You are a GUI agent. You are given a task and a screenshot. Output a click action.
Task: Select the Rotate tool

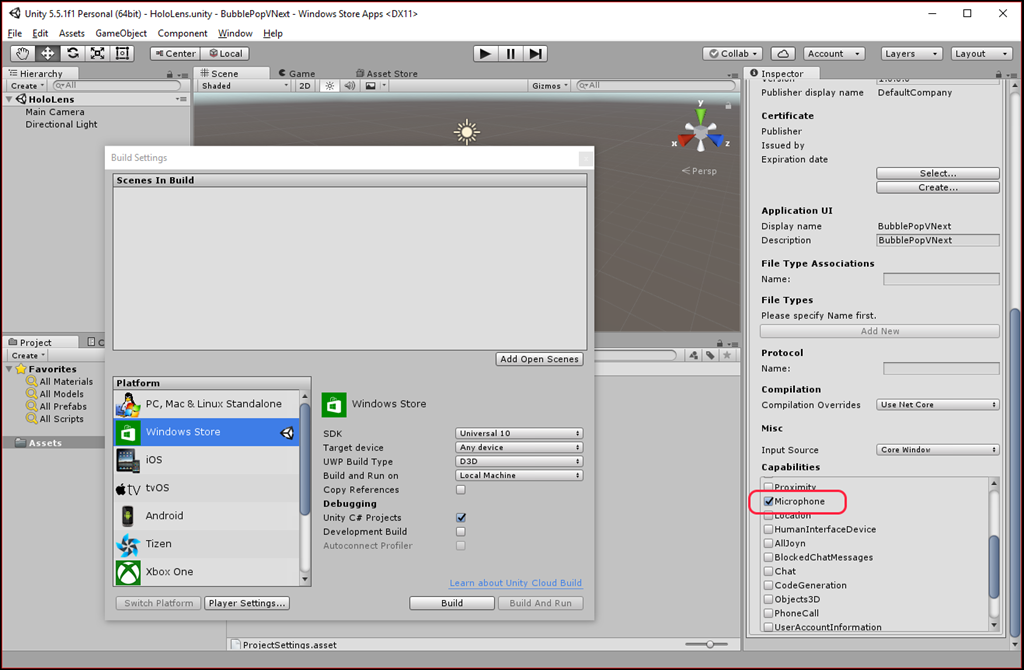click(x=72, y=54)
